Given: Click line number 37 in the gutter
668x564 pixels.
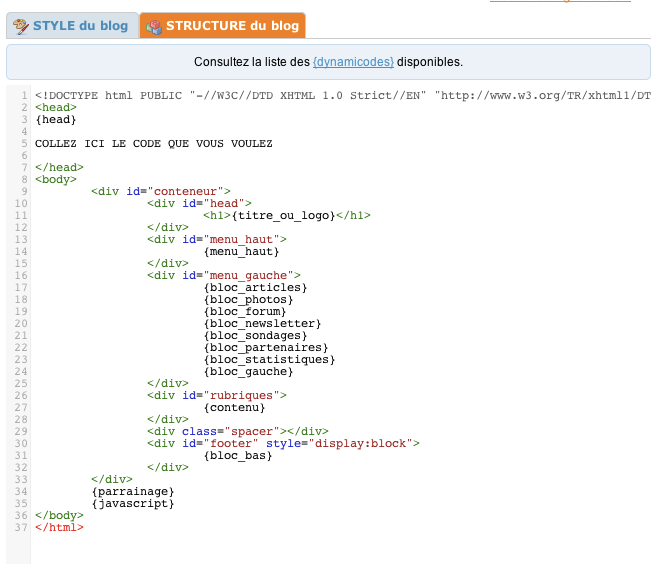Looking at the screenshot, I should coord(21,527).
